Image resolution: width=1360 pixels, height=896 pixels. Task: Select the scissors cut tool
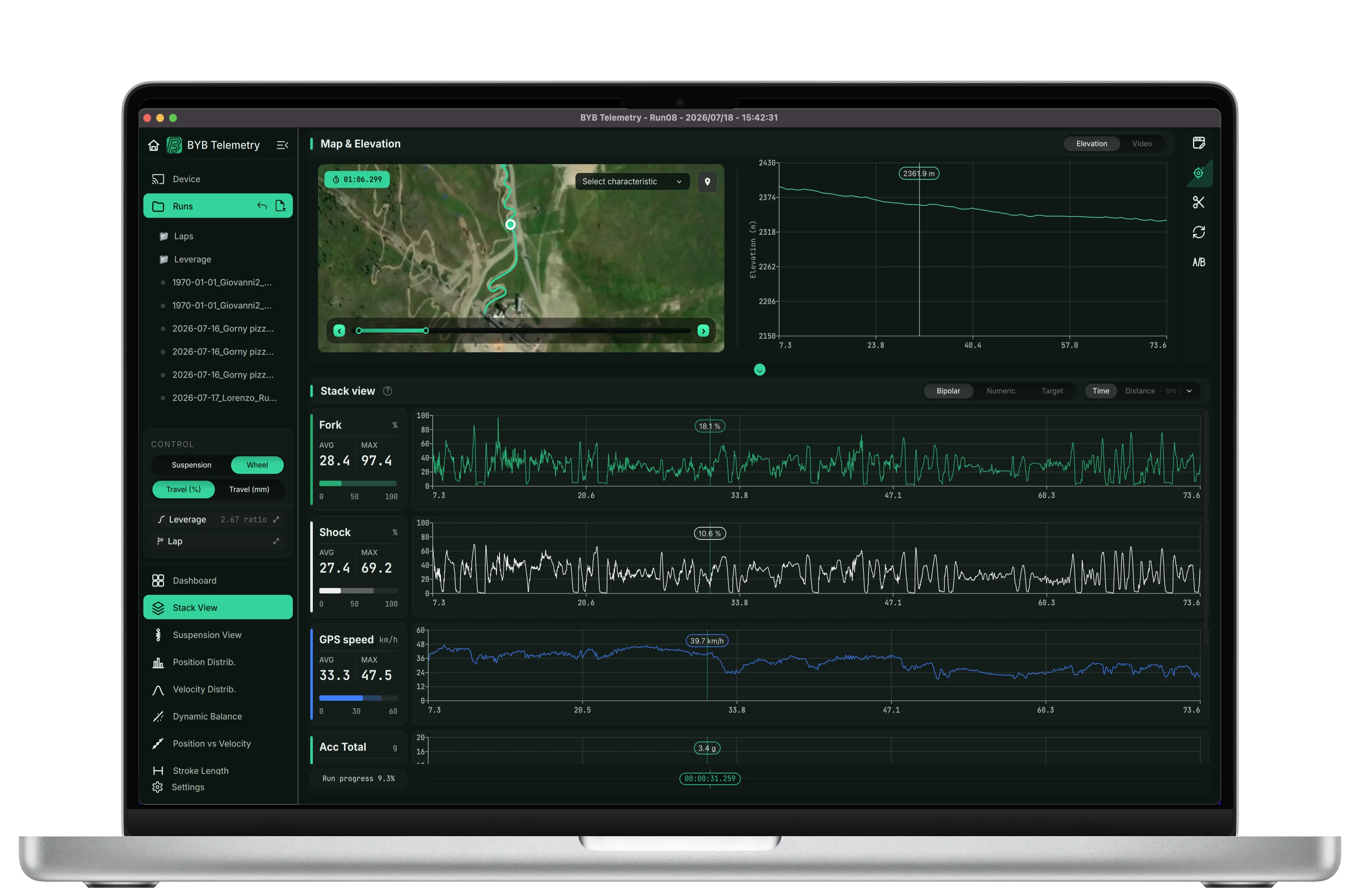pyautogui.click(x=1198, y=202)
